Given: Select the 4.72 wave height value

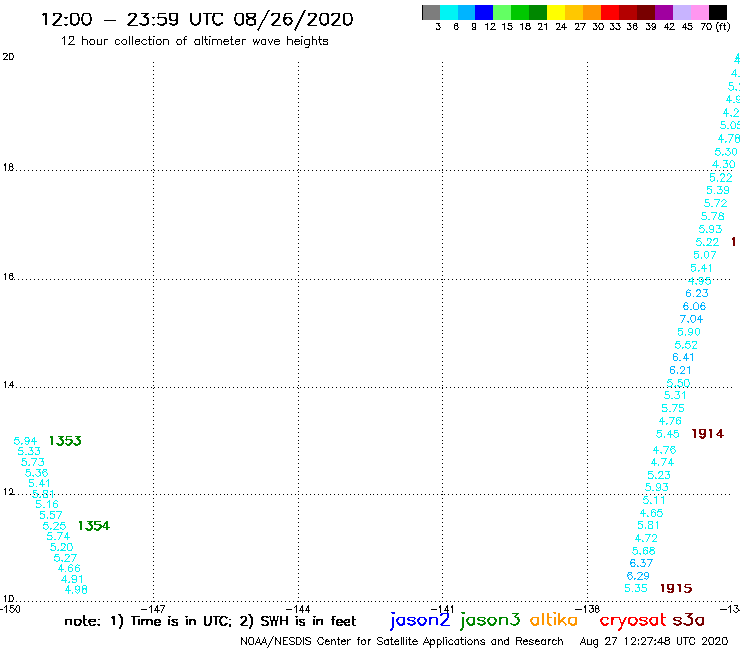Looking at the screenshot, I should (x=646, y=538).
